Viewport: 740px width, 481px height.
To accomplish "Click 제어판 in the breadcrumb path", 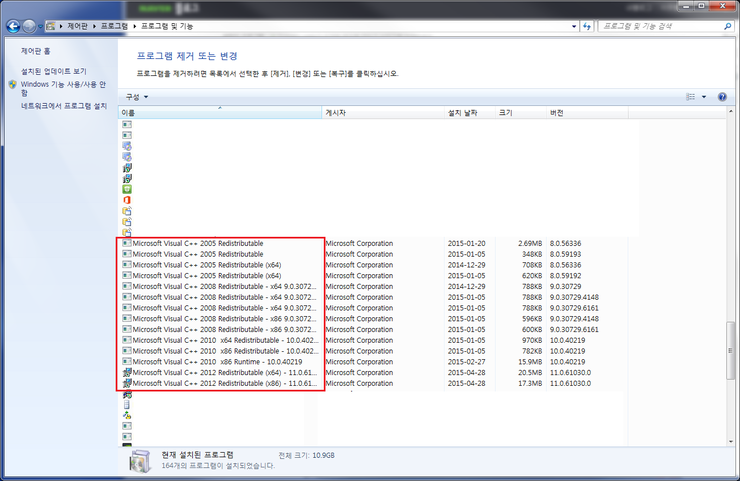I will tap(77, 26).
